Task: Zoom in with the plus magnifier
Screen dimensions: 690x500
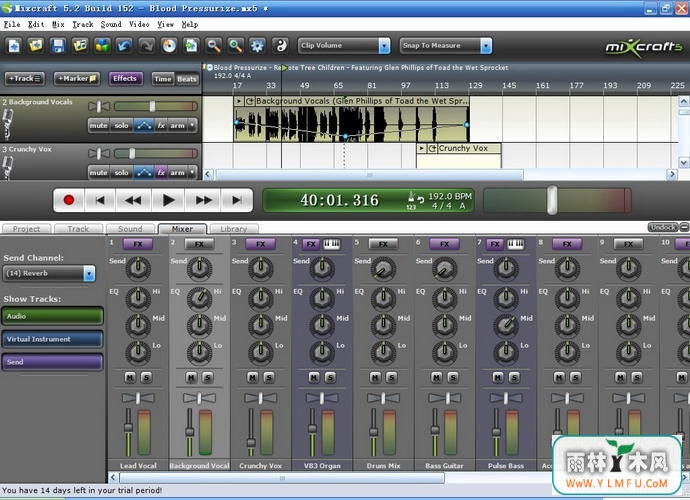Action: [235, 46]
